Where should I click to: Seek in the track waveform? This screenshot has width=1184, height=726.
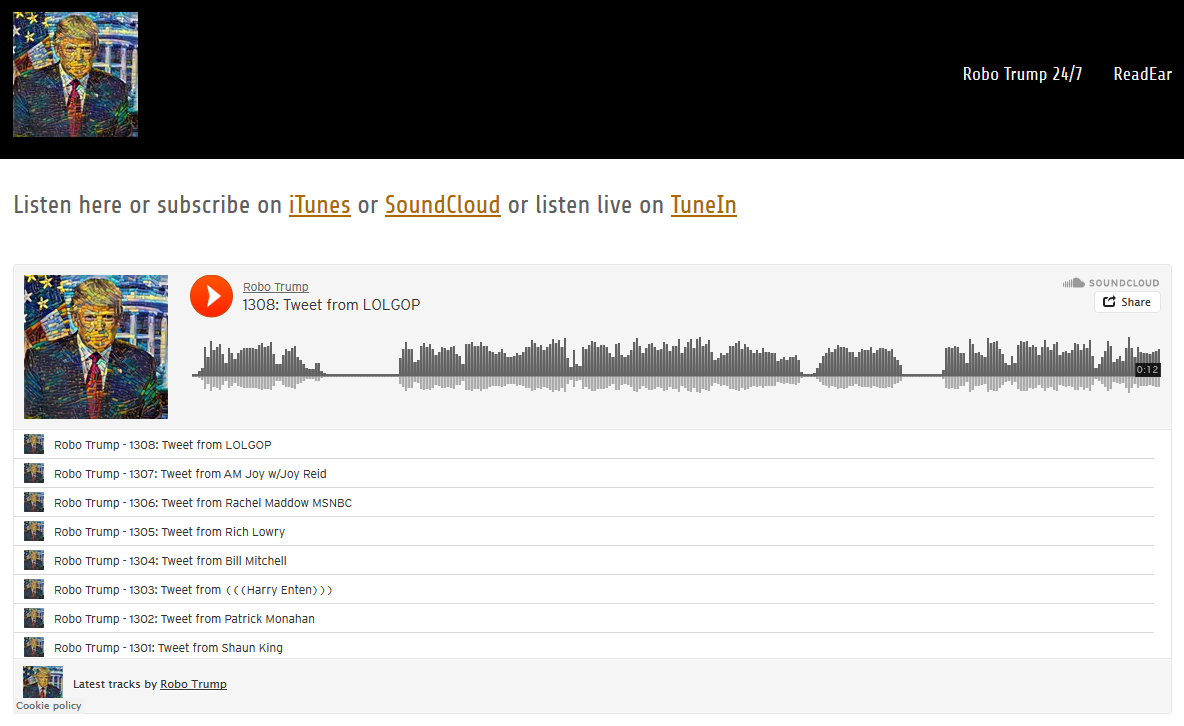coord(676,364)
